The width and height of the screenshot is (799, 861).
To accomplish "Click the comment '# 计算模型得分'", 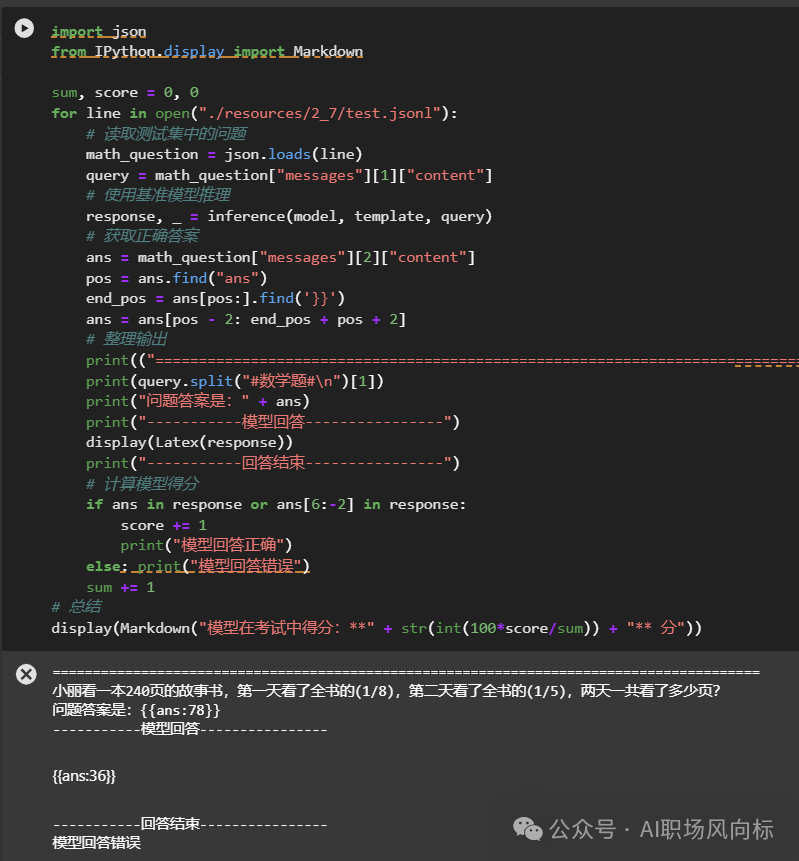I will [142, 484].
